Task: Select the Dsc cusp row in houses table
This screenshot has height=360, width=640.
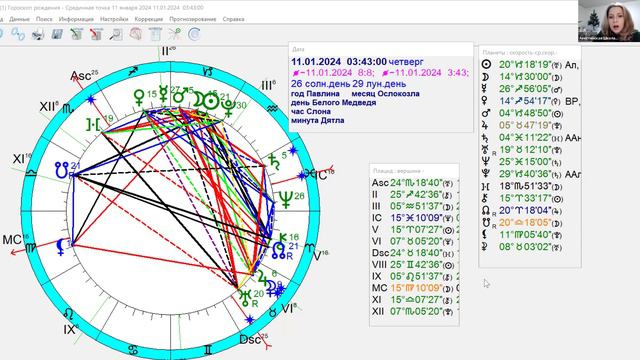Action: (415, 253)
